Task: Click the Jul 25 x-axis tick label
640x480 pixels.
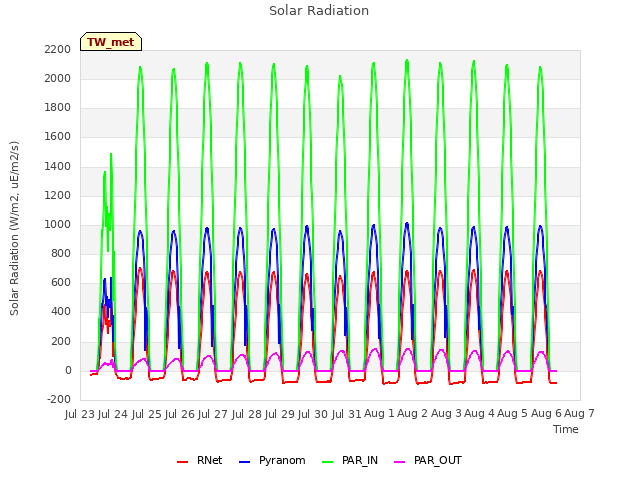Action: click(x=146, y=414)
